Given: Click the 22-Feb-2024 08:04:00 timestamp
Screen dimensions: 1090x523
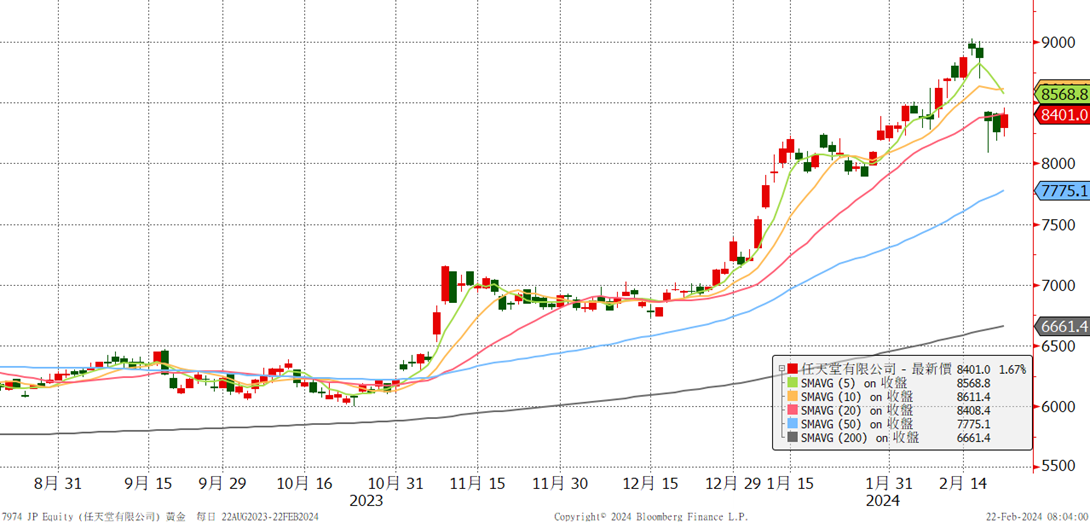Looking at the screenshot, I should [1038, 517].
